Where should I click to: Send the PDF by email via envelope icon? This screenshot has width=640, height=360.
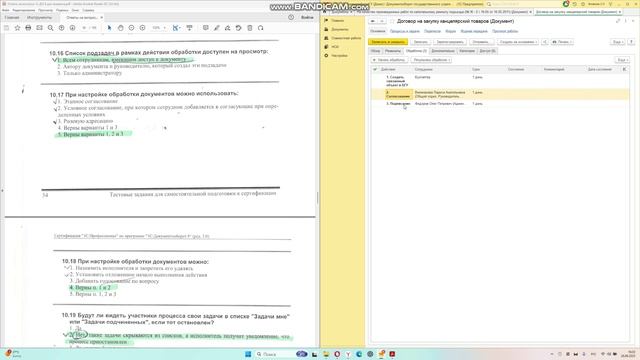39,28
